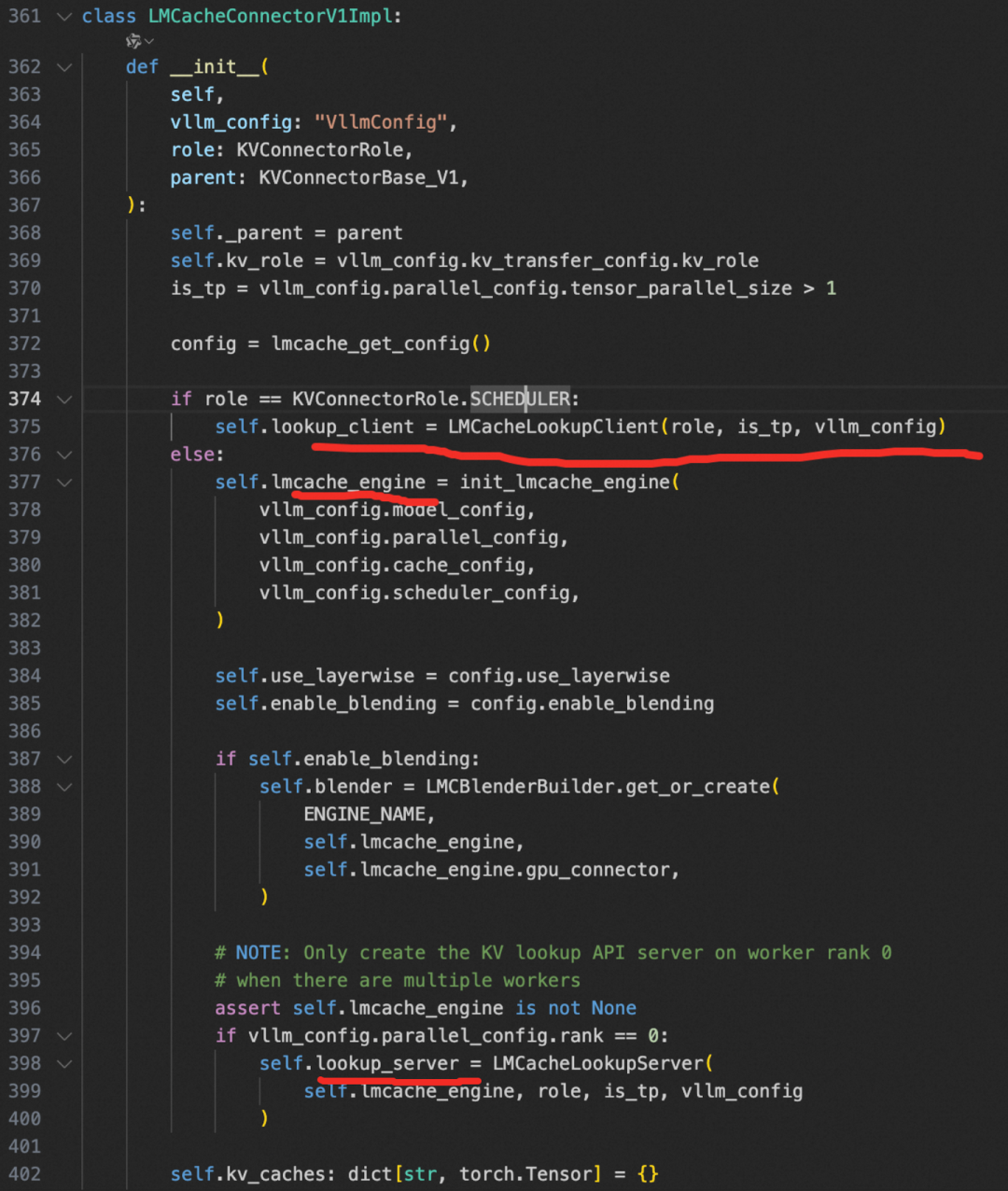The height and width of the screenshot is (1191, 1008).
Task: Click the SCHEDULER token on line 374
Action: click(520, 399)
